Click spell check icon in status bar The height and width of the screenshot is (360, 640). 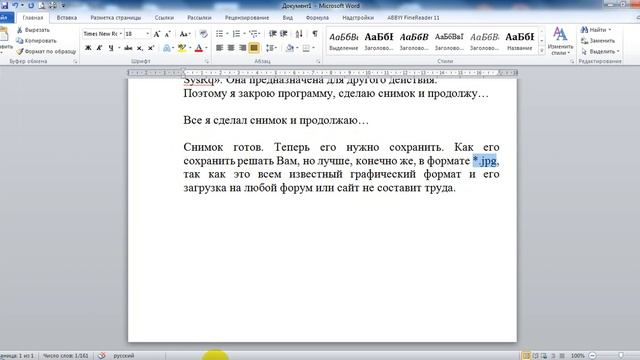(x=102, y=356)
